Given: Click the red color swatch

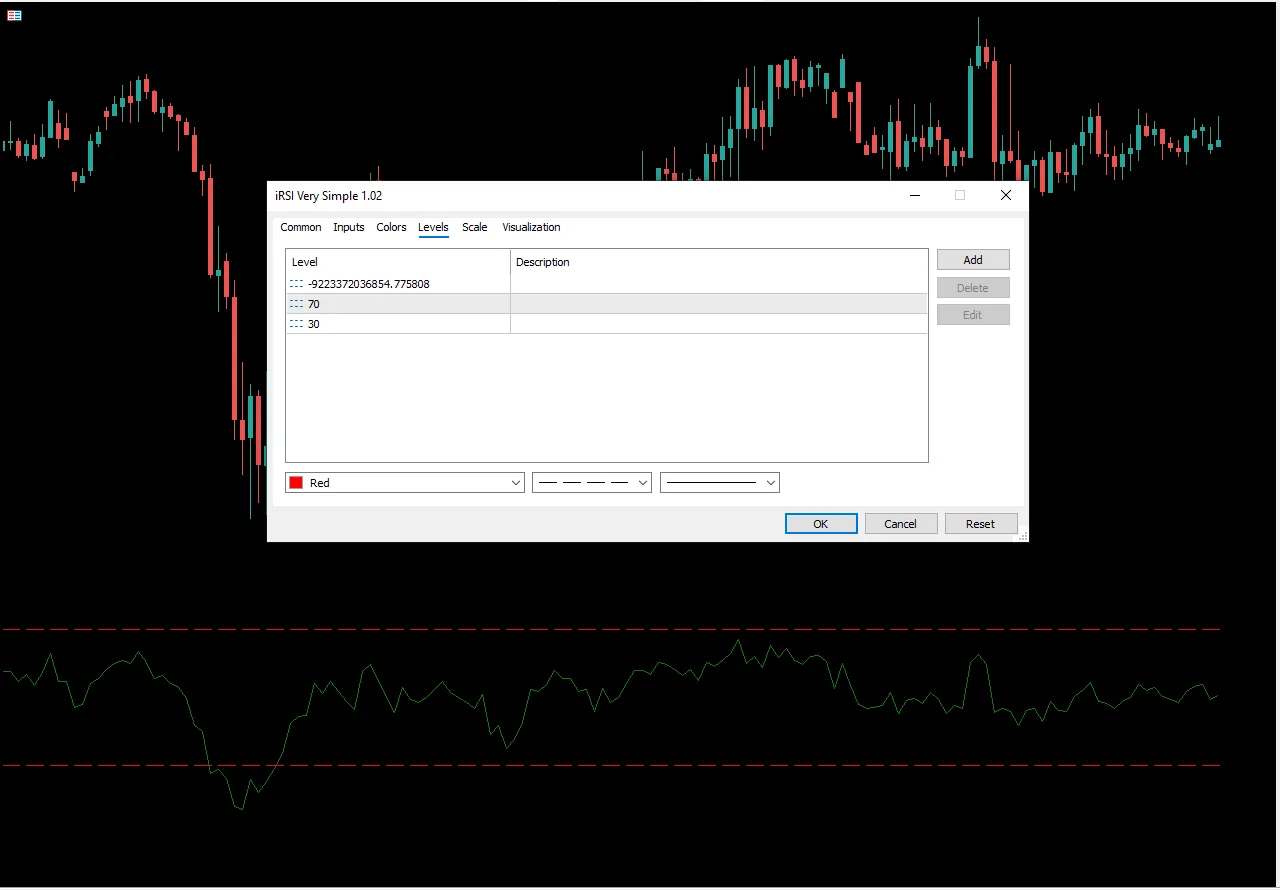Looking at the screenshot, I should click(296, 483).
